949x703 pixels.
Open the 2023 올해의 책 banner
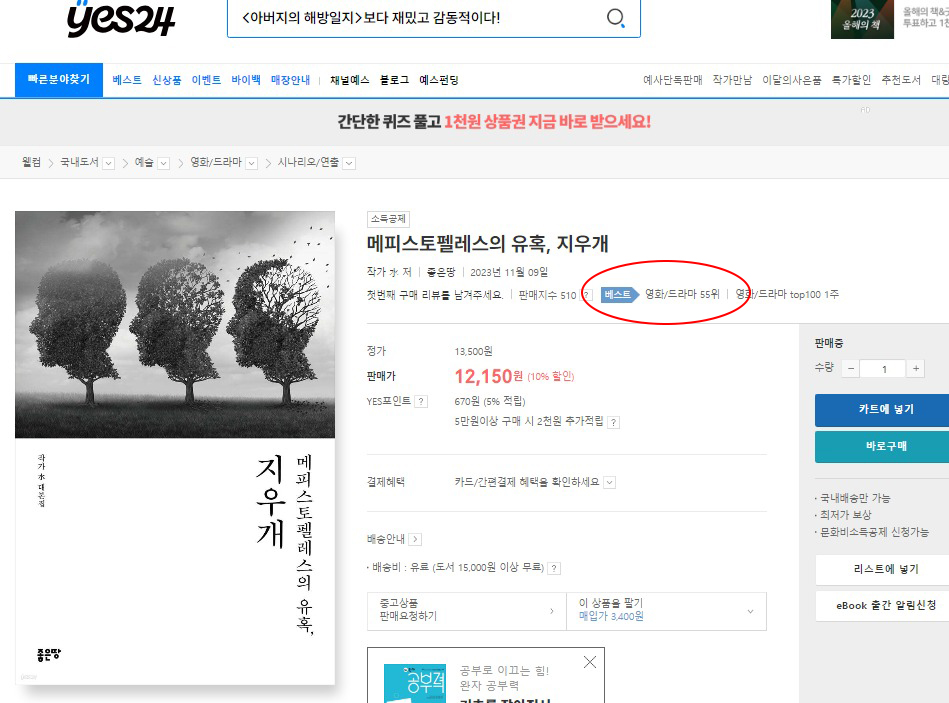click(862, 19)
